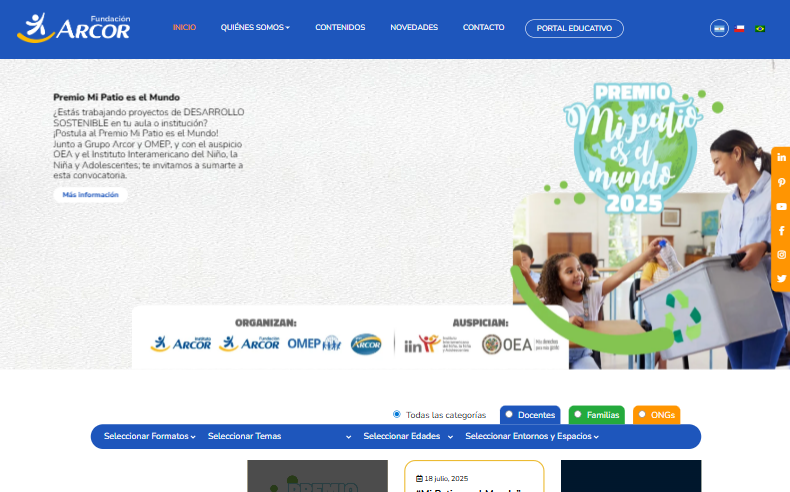Open the Contenidos menu item

pos(340,27)
